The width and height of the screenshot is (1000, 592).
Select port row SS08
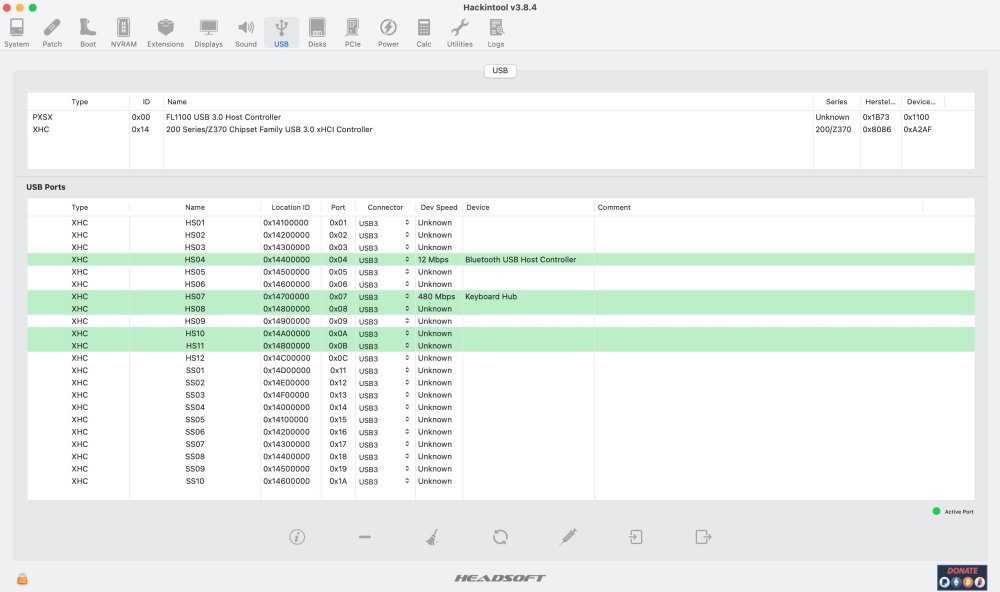point(501,457)
